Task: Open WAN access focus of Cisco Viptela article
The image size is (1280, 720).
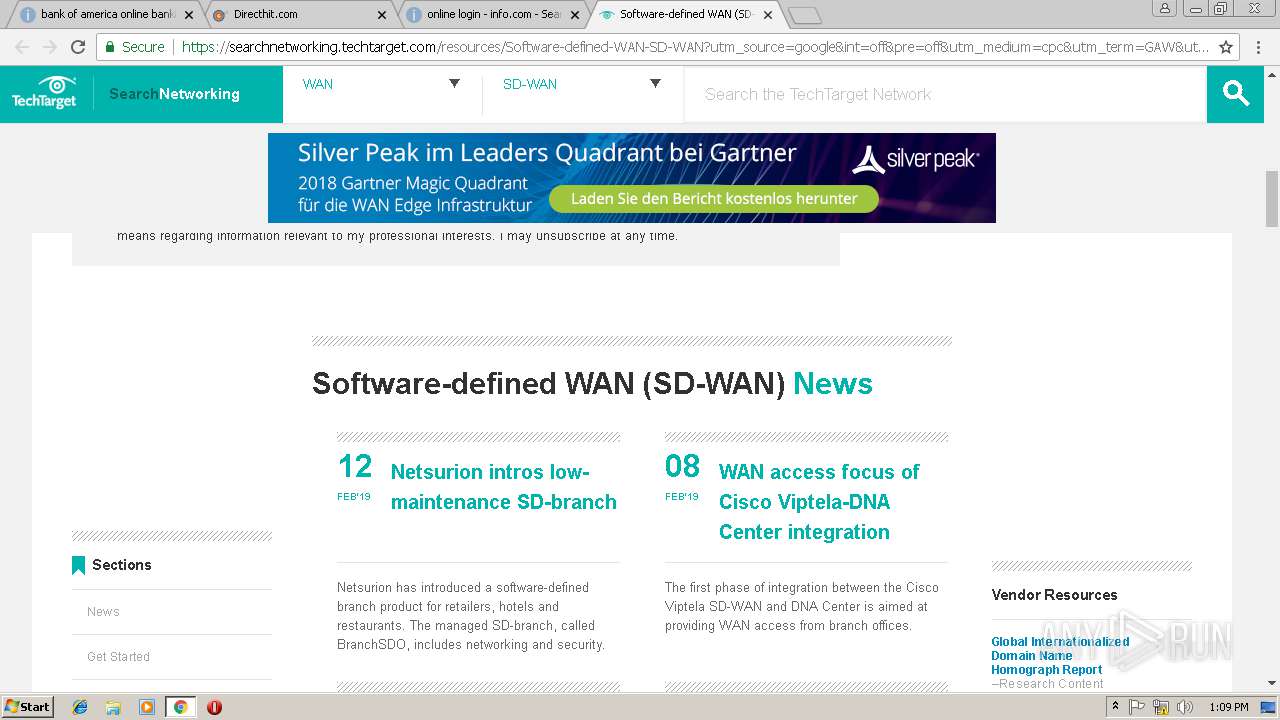Action: click(819, 502)
